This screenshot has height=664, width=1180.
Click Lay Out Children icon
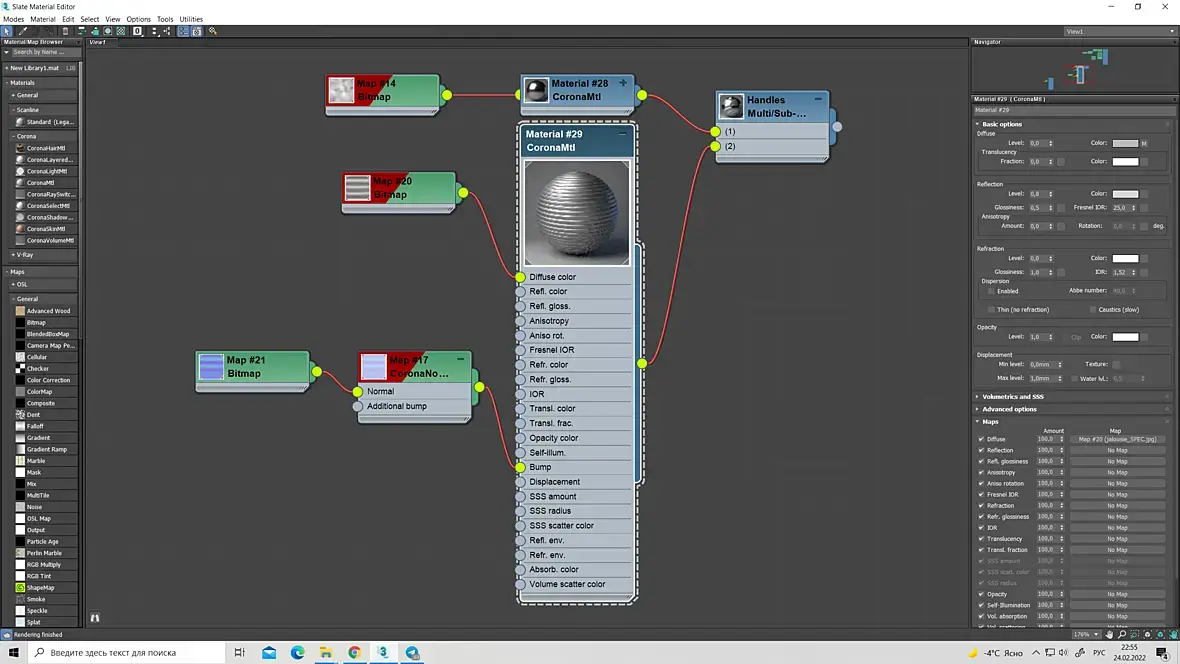point(167,32)
